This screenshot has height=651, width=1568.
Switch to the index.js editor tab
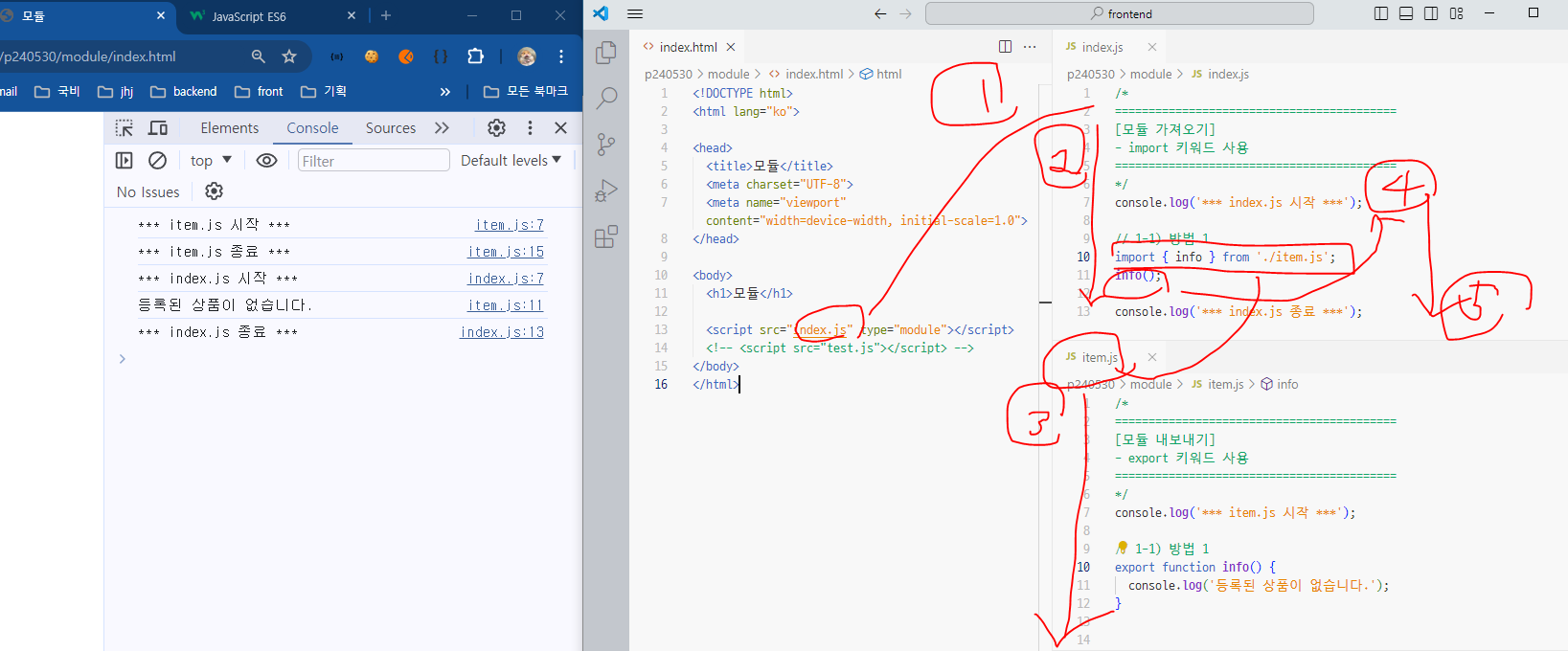pyautogui.click(x=1102, y=47)
